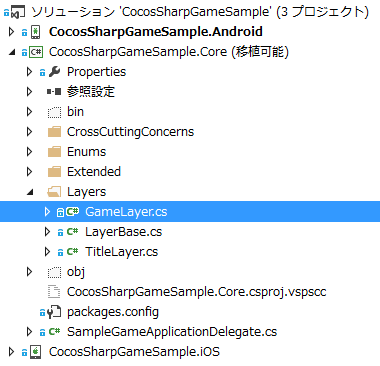This screenshot has height=366, width=380.
Task: Click the C# project icon of CocosSharpGameSample.Core
Action: pyautogui.click(x=36, y=52)
